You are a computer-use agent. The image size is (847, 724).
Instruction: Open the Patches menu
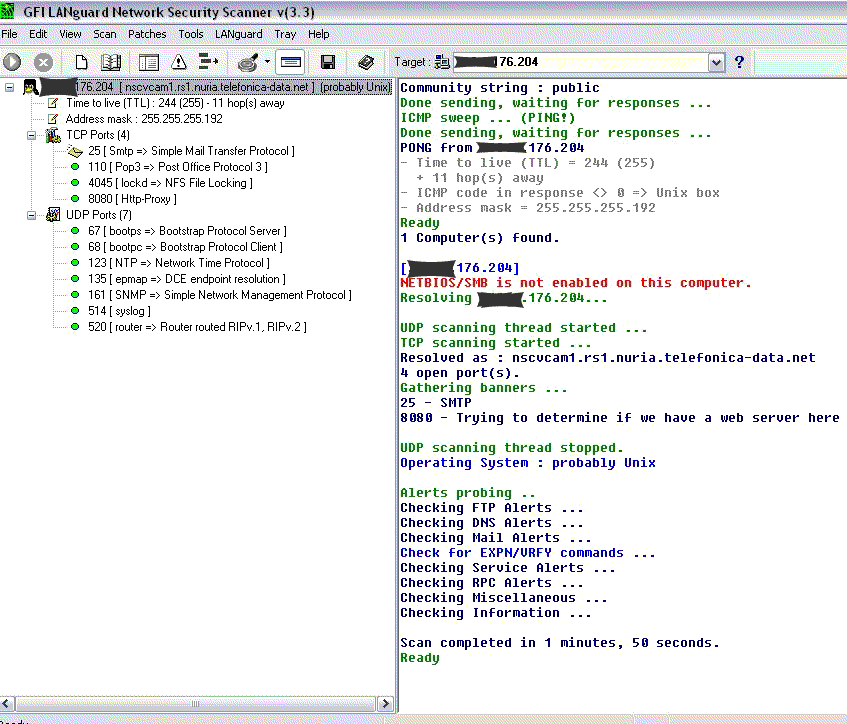click(147, 34)
